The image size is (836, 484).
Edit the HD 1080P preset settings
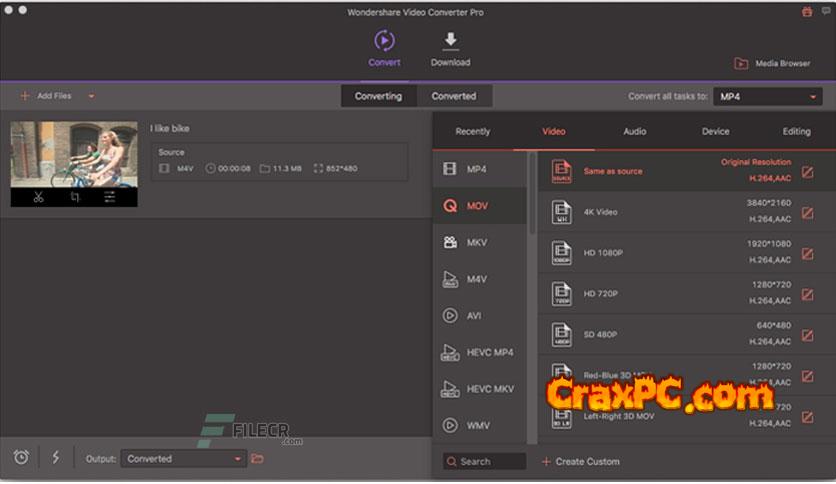808,254
